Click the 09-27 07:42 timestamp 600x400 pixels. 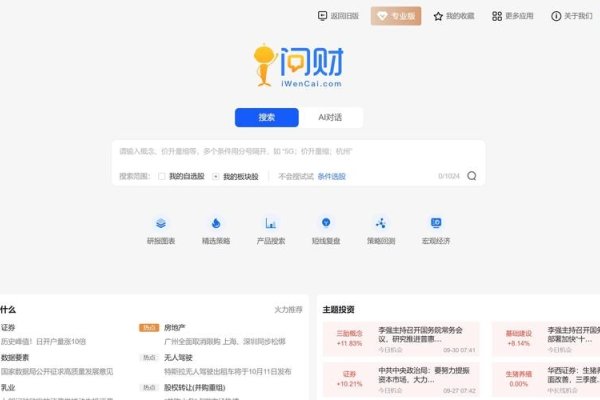pos(459,390)
